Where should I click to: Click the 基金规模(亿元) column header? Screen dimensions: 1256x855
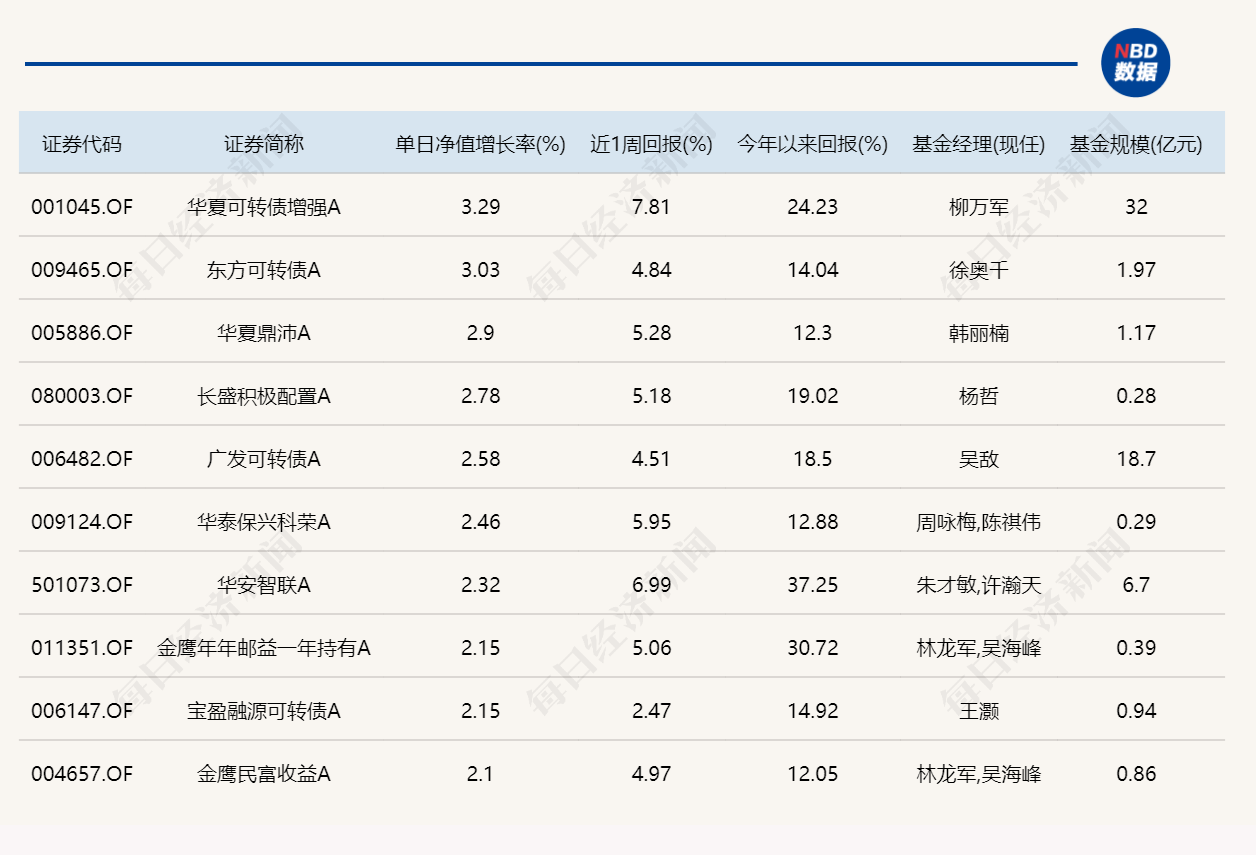pos(1136,144)
